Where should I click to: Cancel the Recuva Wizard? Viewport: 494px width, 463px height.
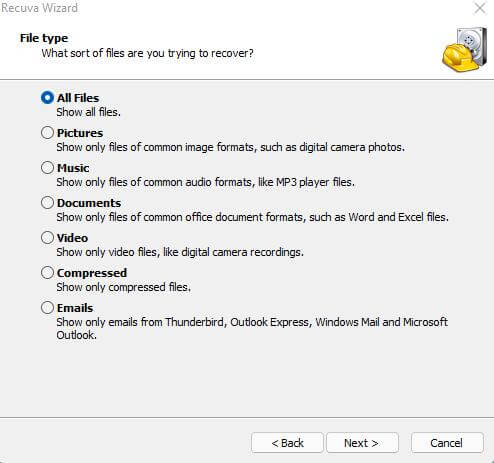447,443
